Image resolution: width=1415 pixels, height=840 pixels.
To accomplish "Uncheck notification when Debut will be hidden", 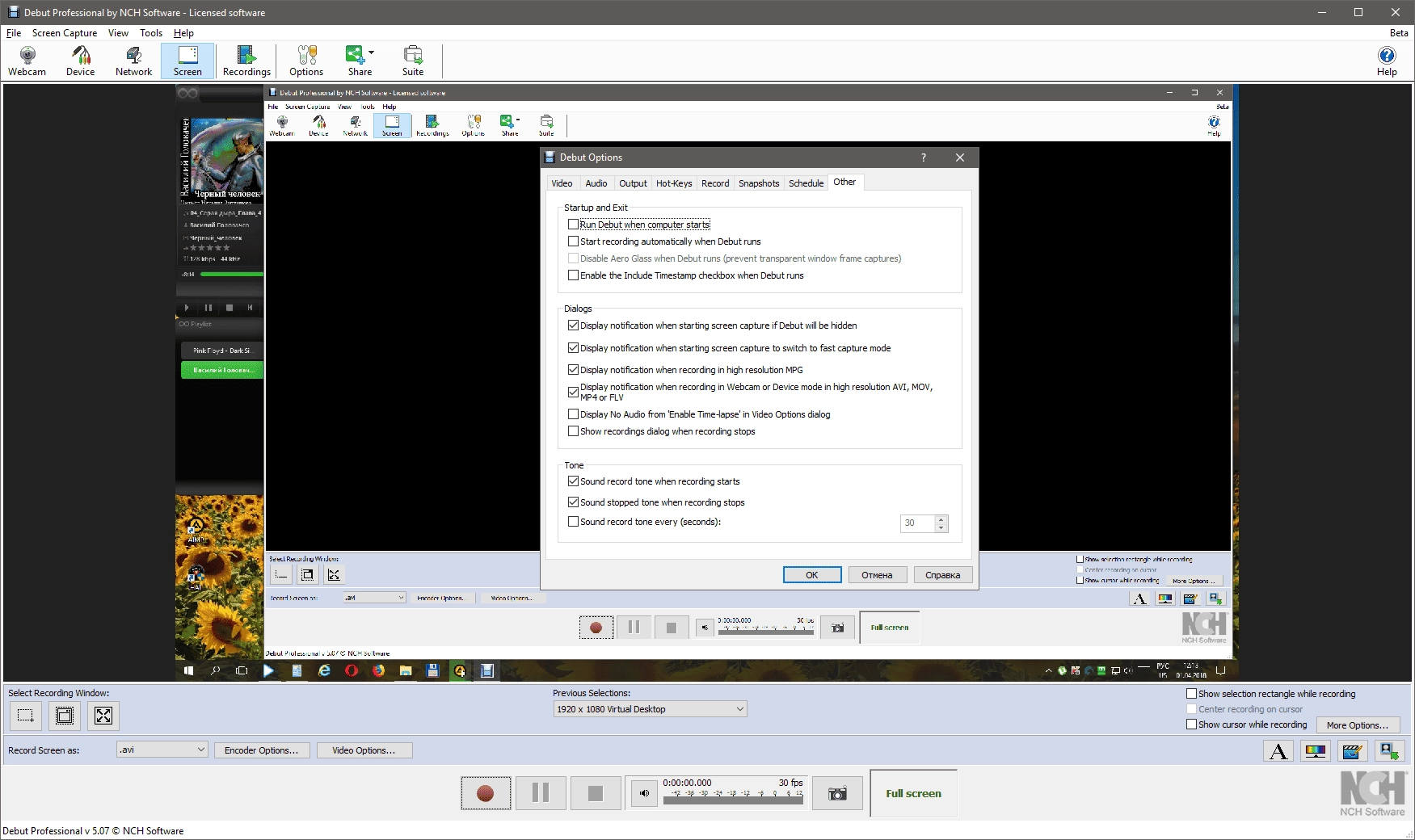I will click(x=573, y=325).
